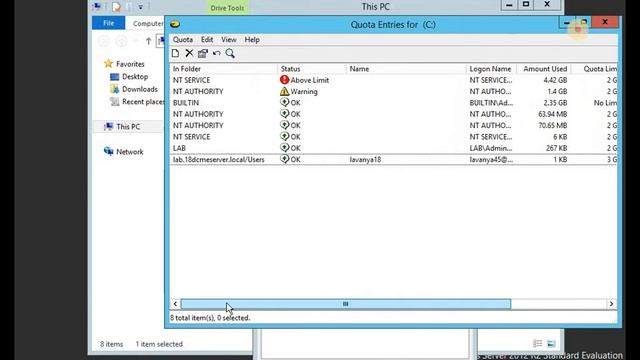
Task: Select Downloads in navigation pane
Action: (140, 89)
